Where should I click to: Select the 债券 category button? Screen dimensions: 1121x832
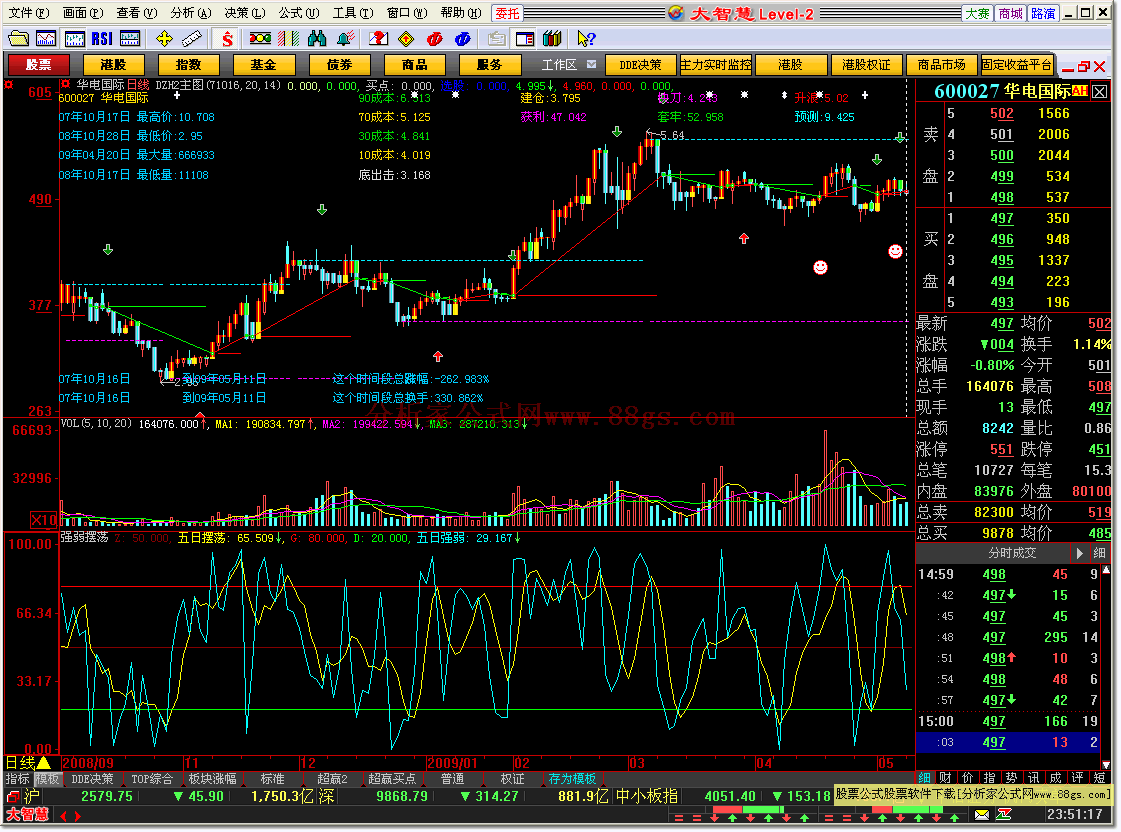[340, 65]
